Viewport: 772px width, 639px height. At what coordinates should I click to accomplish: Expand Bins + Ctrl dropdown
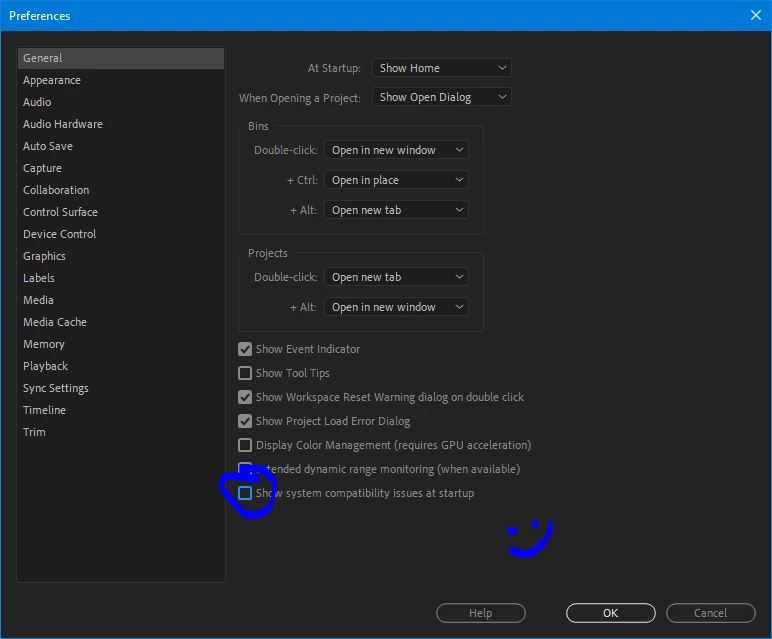[x=396, y=180]
